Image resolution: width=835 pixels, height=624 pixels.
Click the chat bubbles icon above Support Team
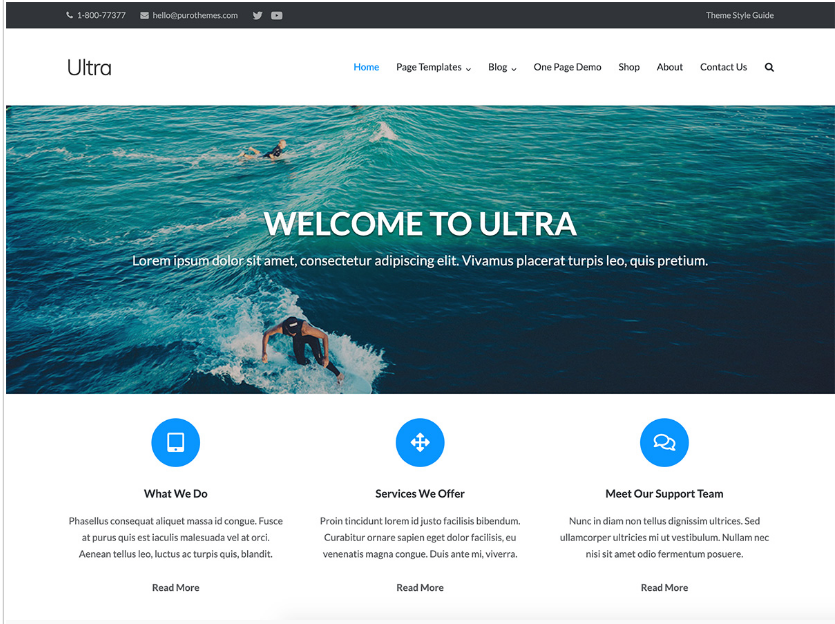click(x=664, y=442)
